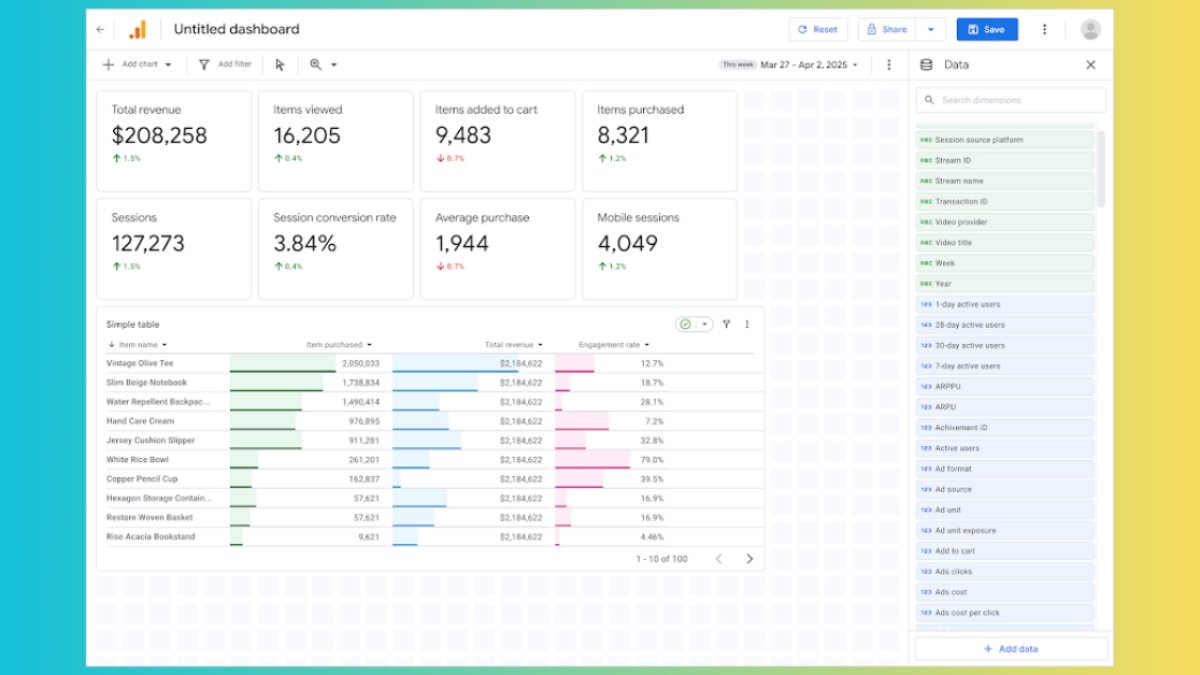
Task: Click the Vintage Olive Tee row
Action: [430, 364]
